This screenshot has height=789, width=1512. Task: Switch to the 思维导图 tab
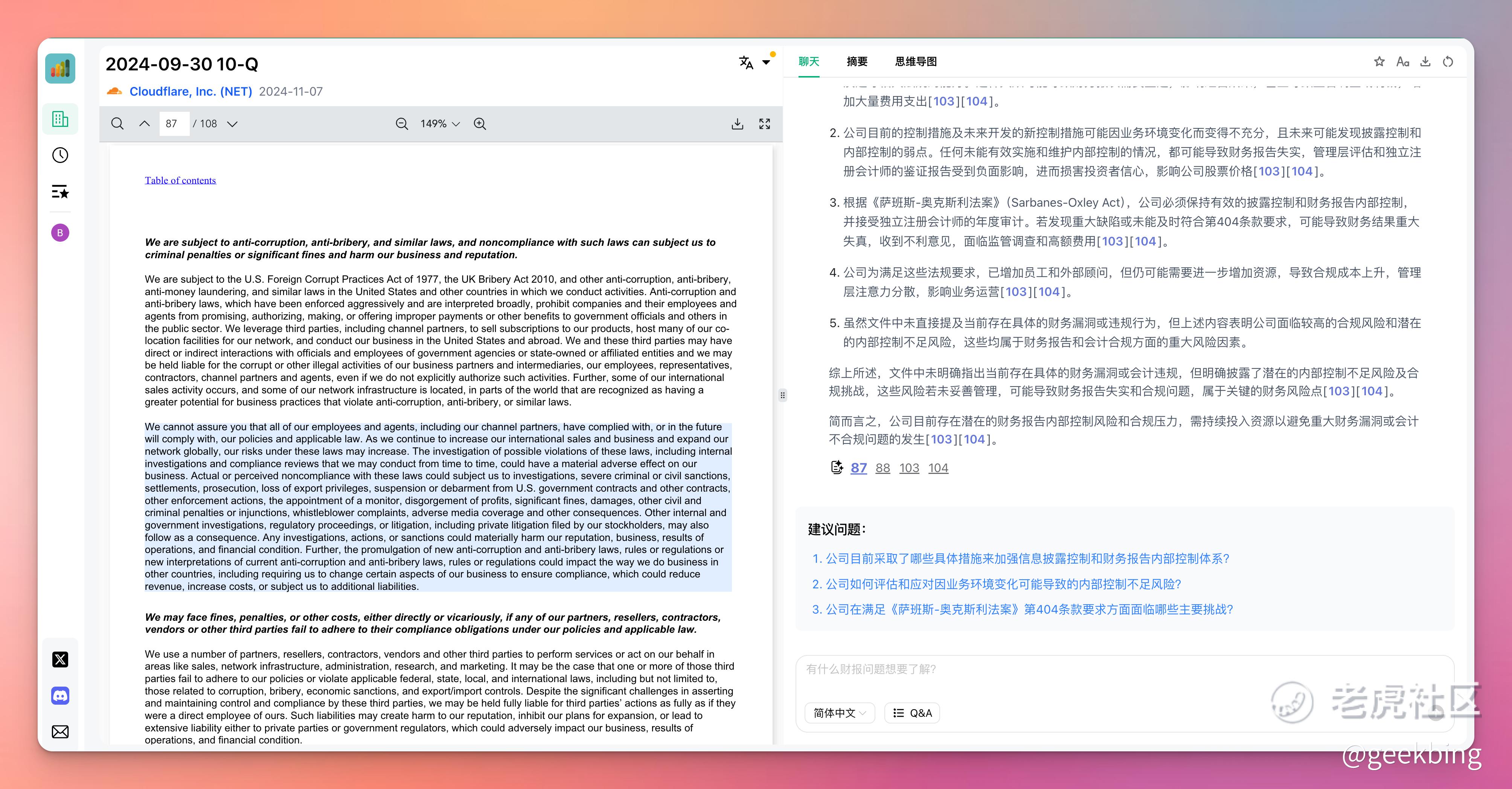click(916, 62)
